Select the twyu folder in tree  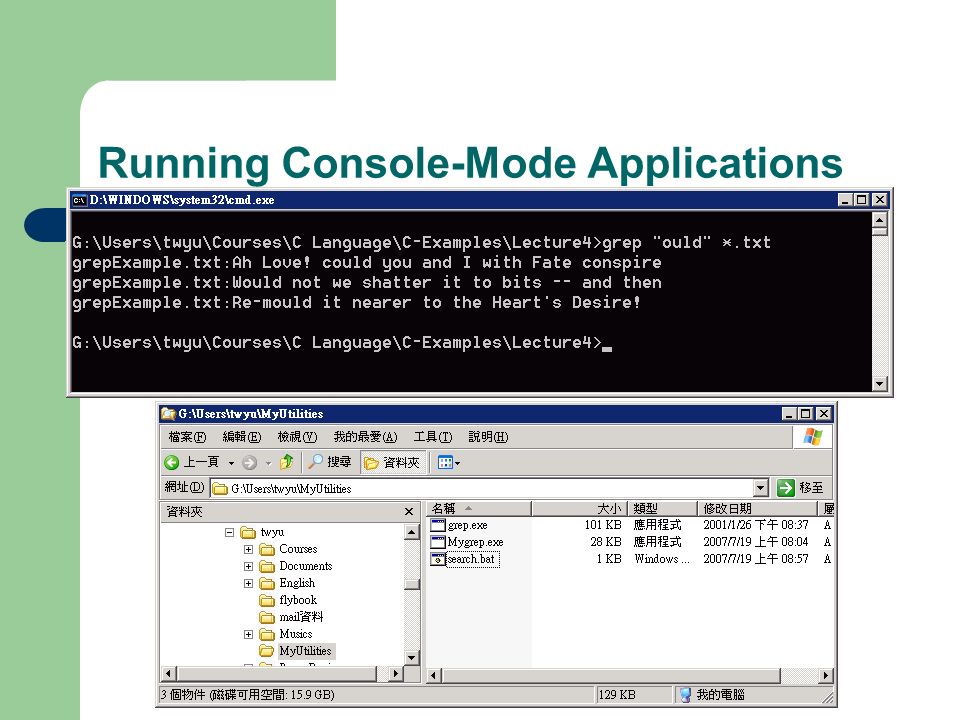coord(263,532)
